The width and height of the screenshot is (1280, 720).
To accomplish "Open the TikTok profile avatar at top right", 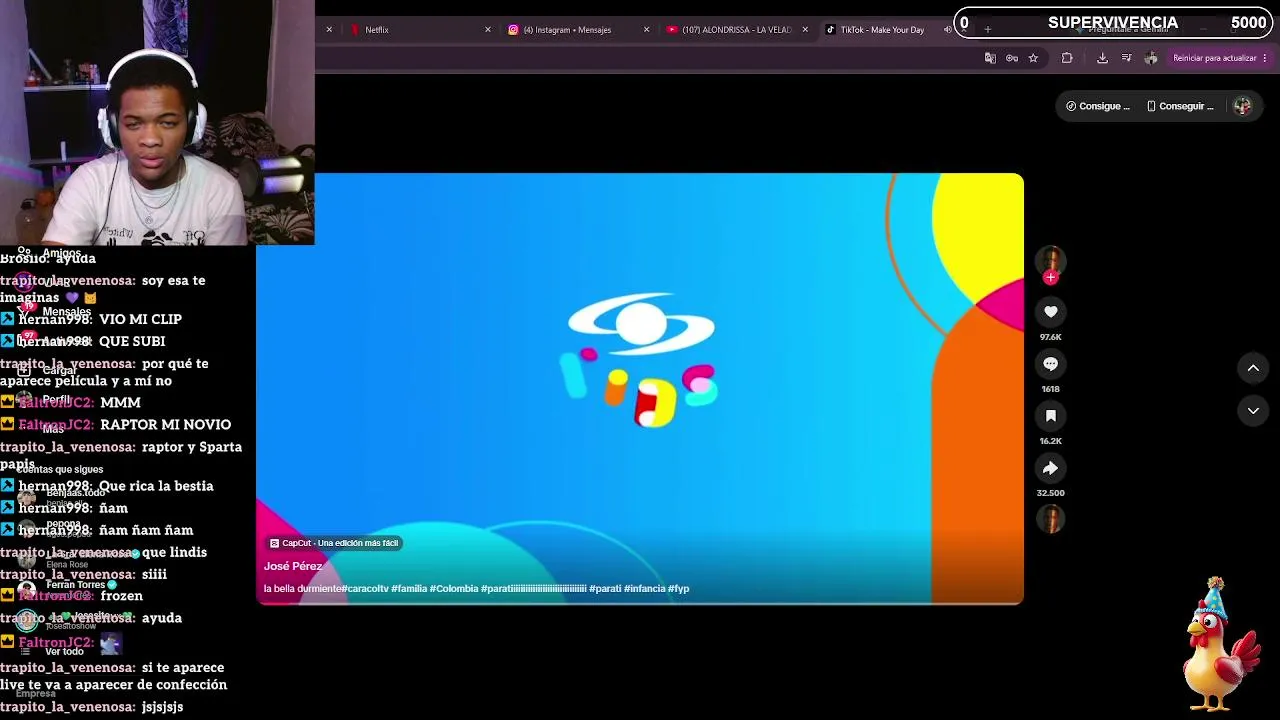I will click(x=1242, y=106).
